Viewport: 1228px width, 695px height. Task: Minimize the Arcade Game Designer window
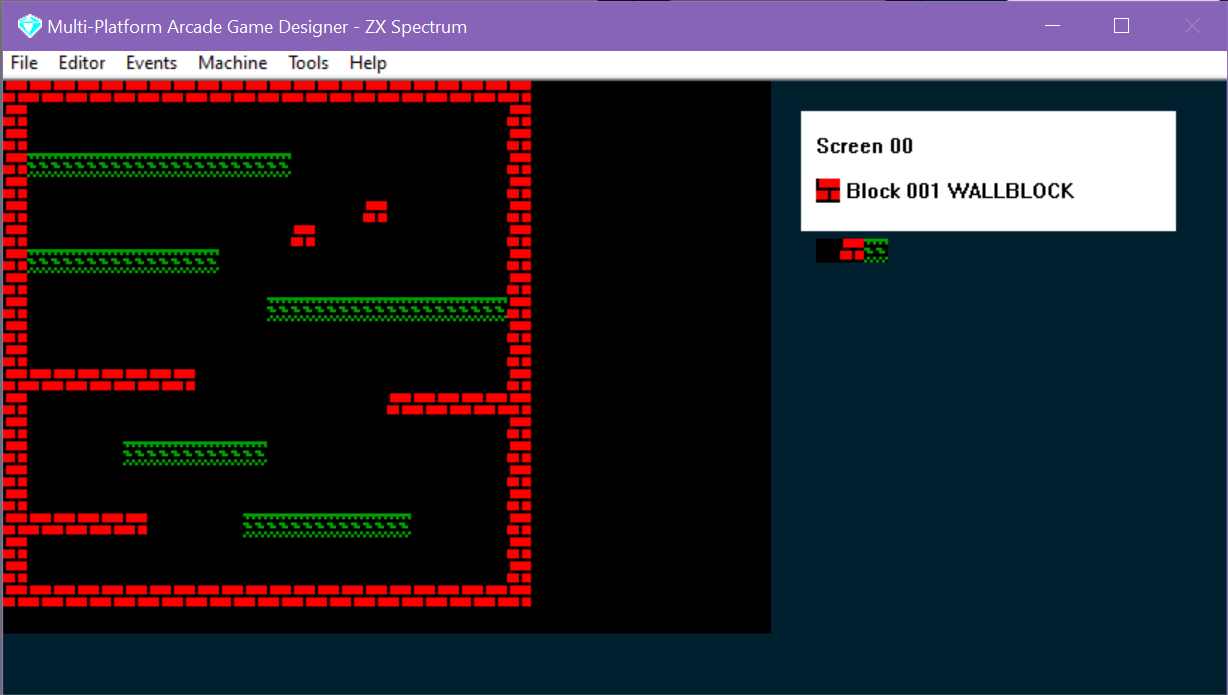coord(1050,26)
